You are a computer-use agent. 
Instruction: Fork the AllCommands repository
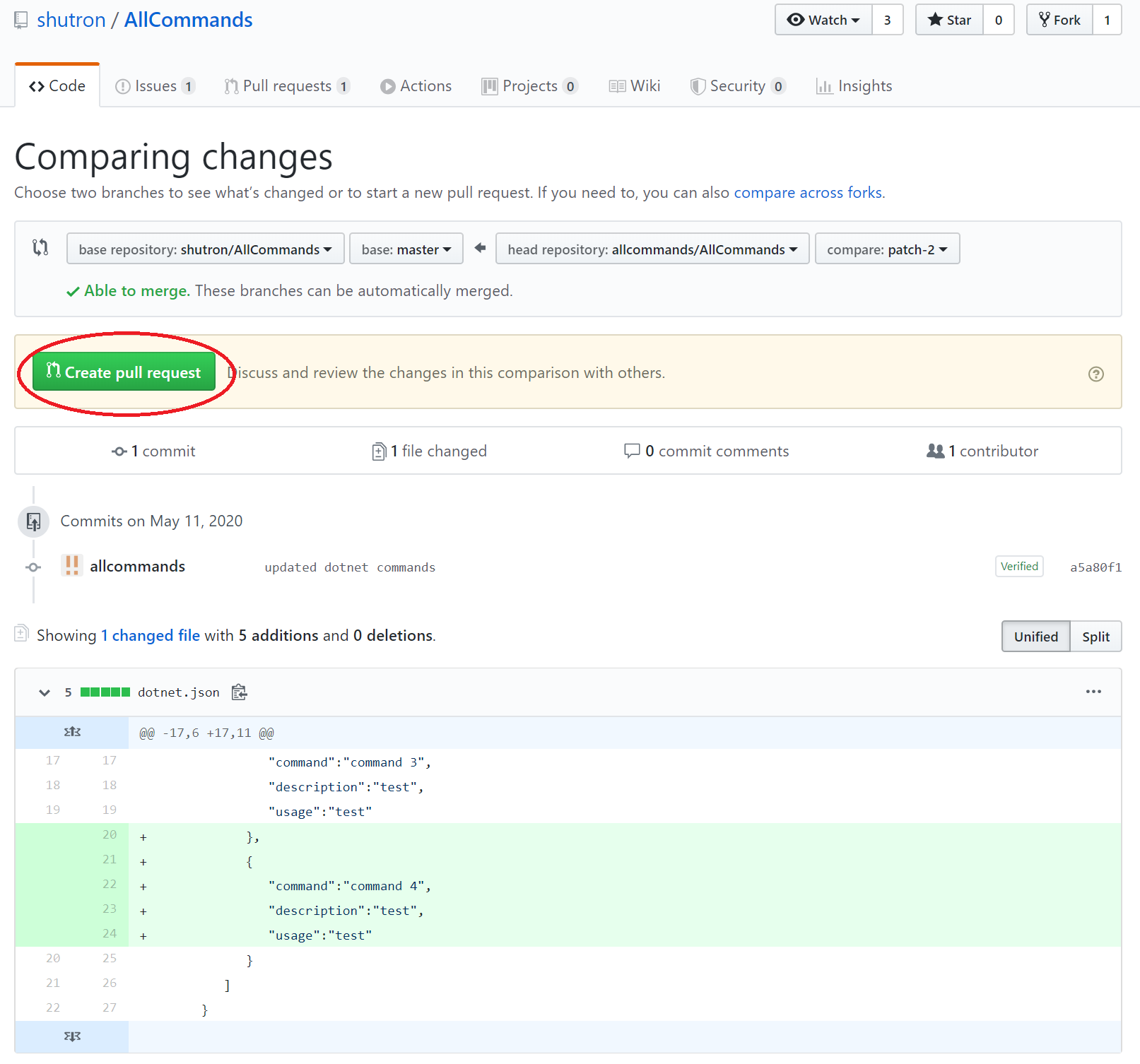point(1059,20)
